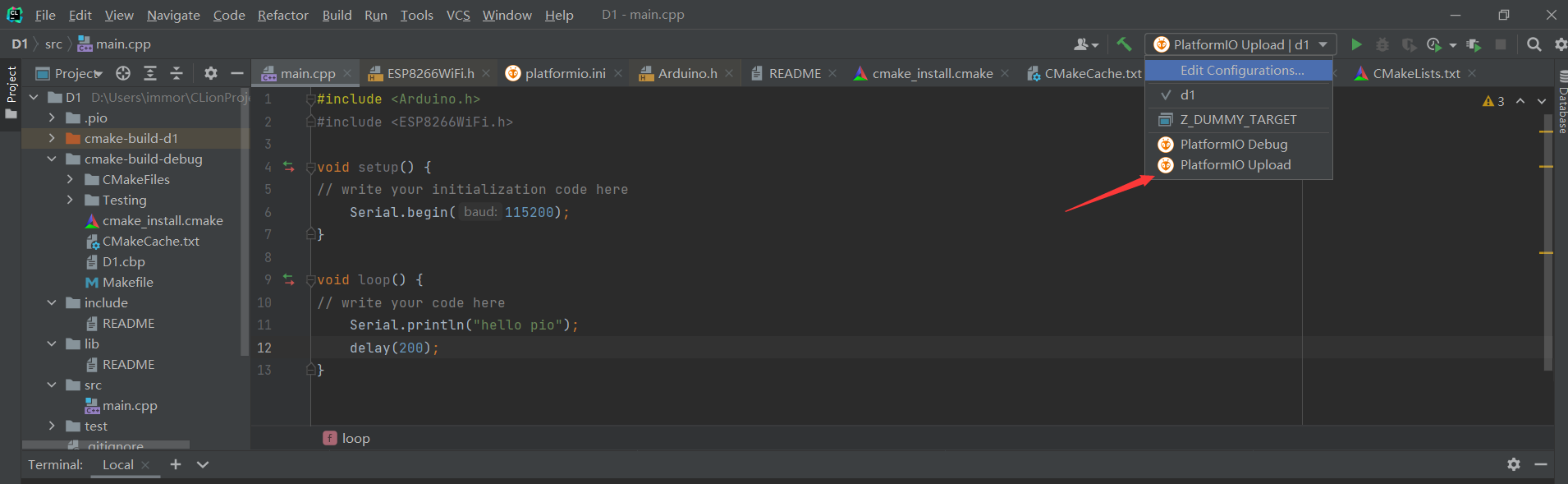
Task: Close the README editor tab
Action: coord(832,73)
